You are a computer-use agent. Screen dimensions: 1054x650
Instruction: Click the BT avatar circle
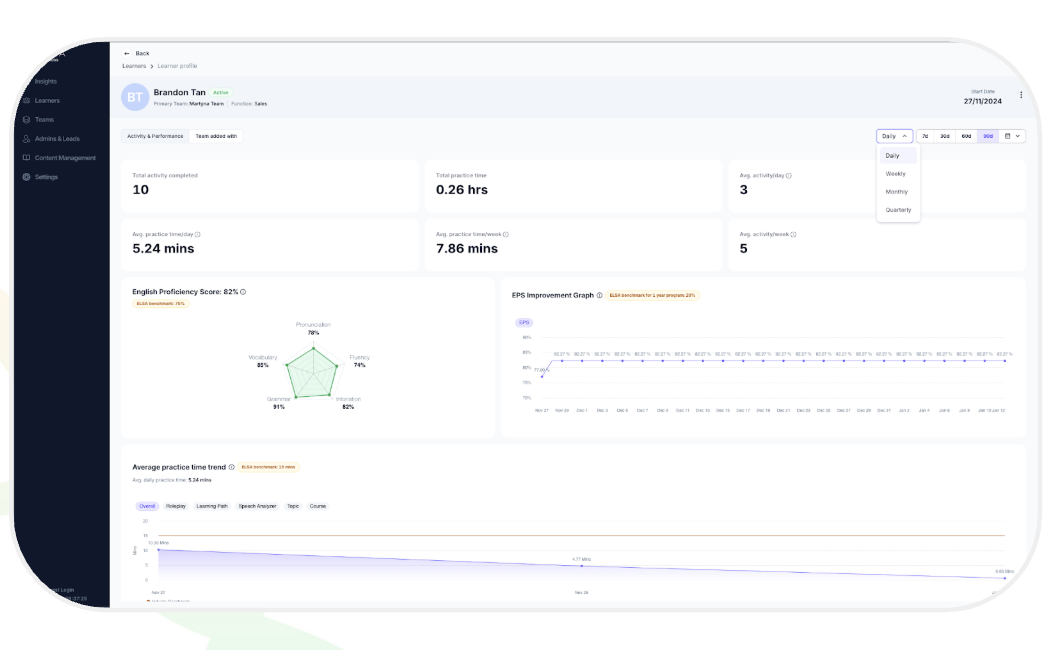tap(134, 97)
